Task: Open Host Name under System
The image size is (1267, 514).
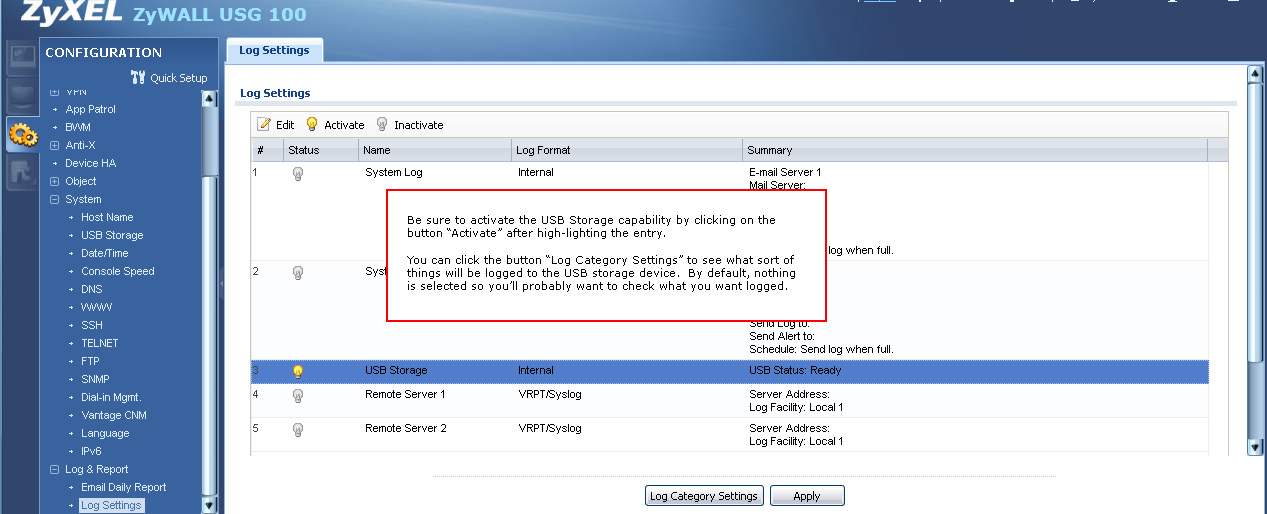Action: point(107,217)
